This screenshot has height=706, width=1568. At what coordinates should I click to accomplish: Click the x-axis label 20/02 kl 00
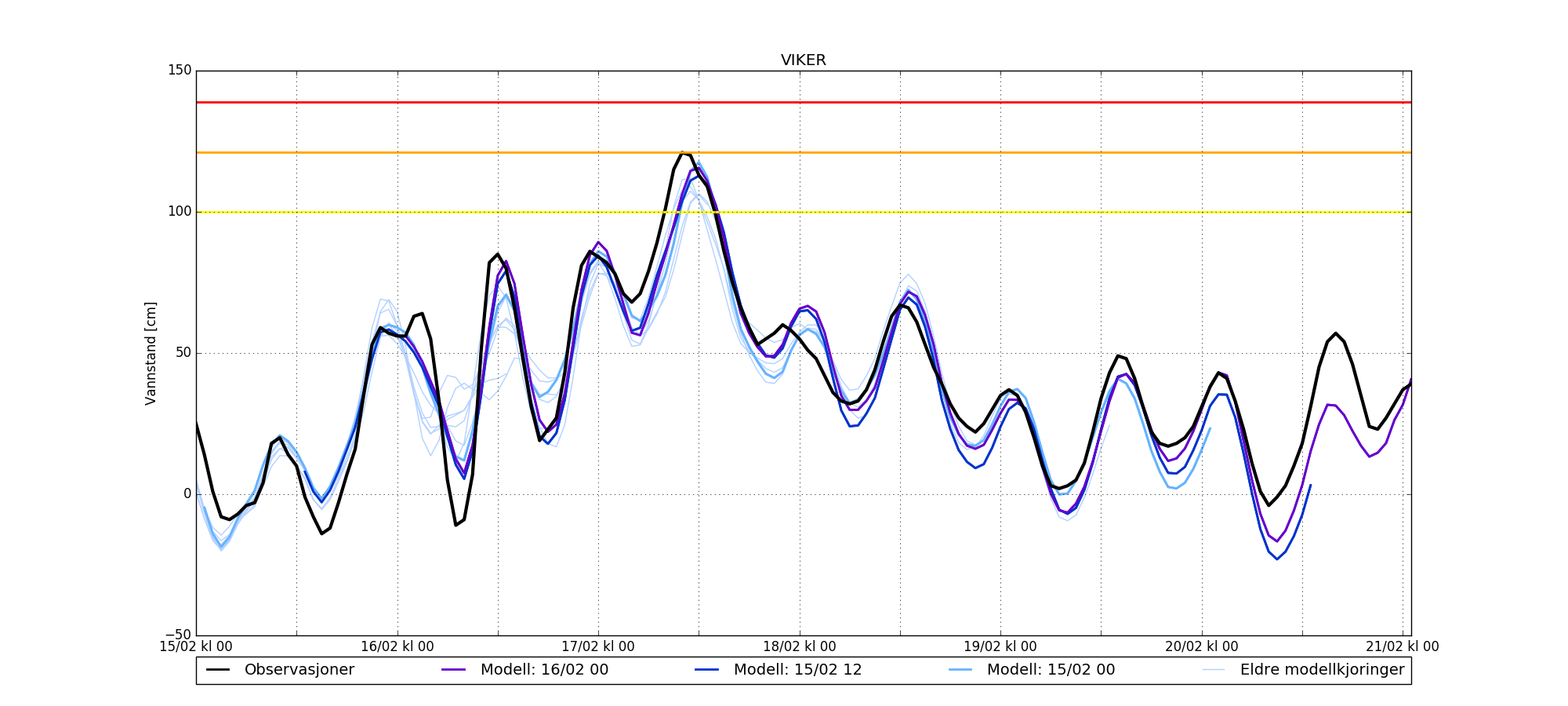point(1202,646)
